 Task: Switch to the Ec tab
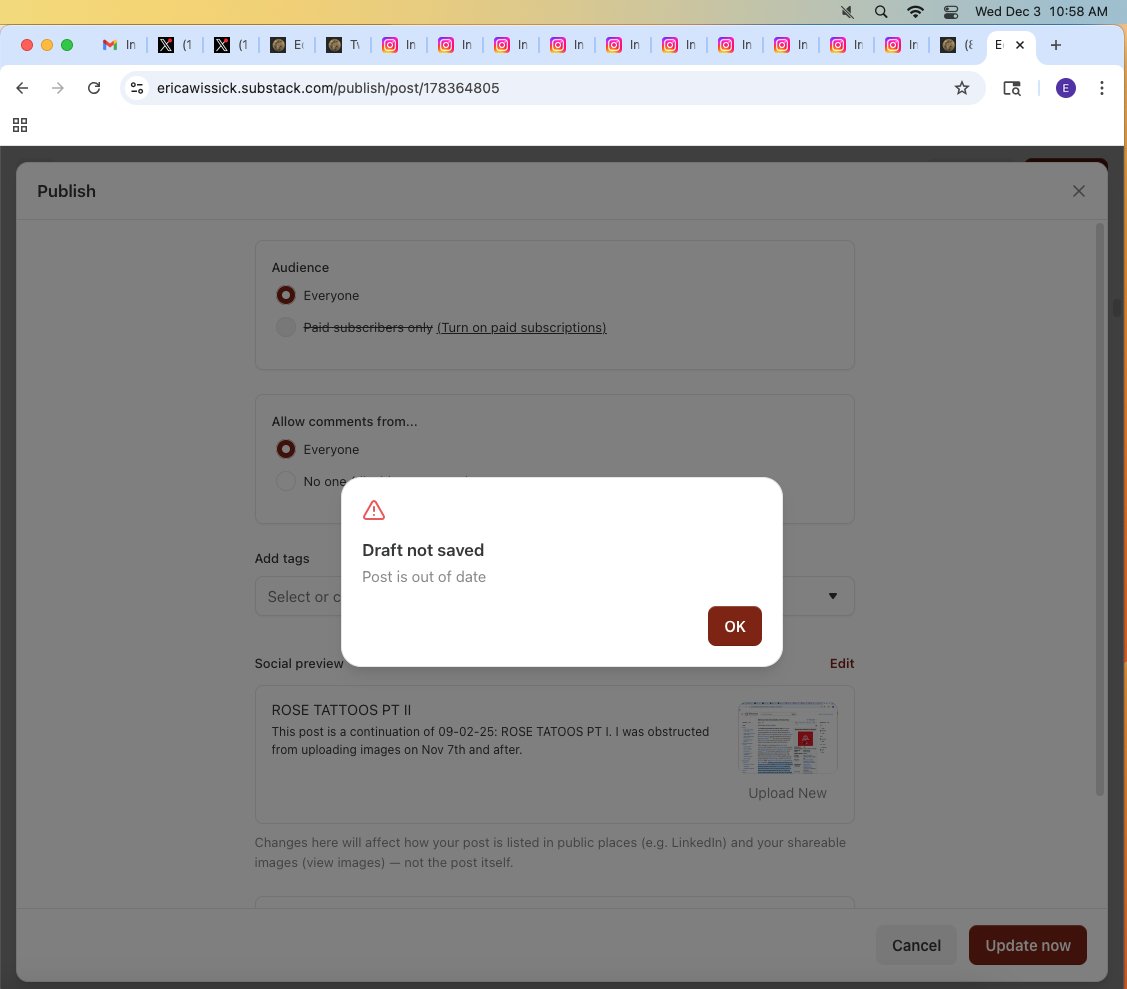tap(287, 45)
